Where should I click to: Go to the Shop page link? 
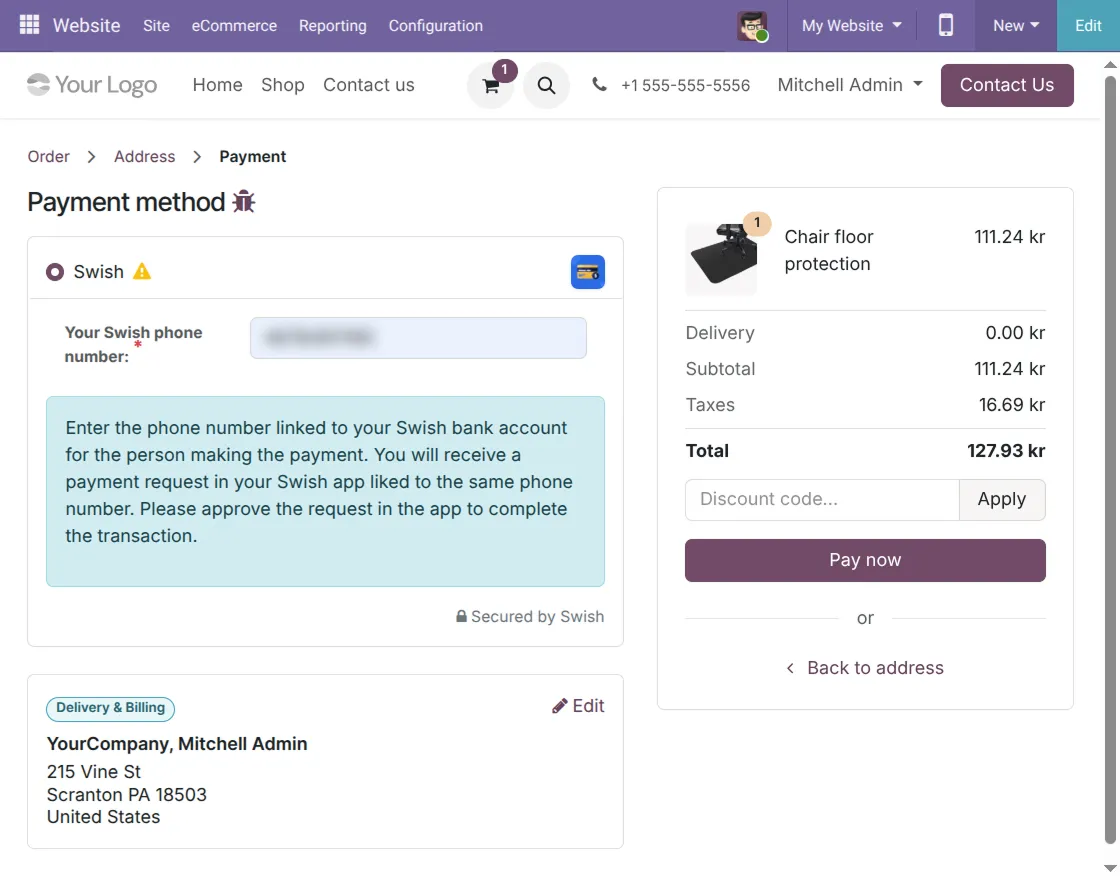pyautogui.click(x=283, y=85)
